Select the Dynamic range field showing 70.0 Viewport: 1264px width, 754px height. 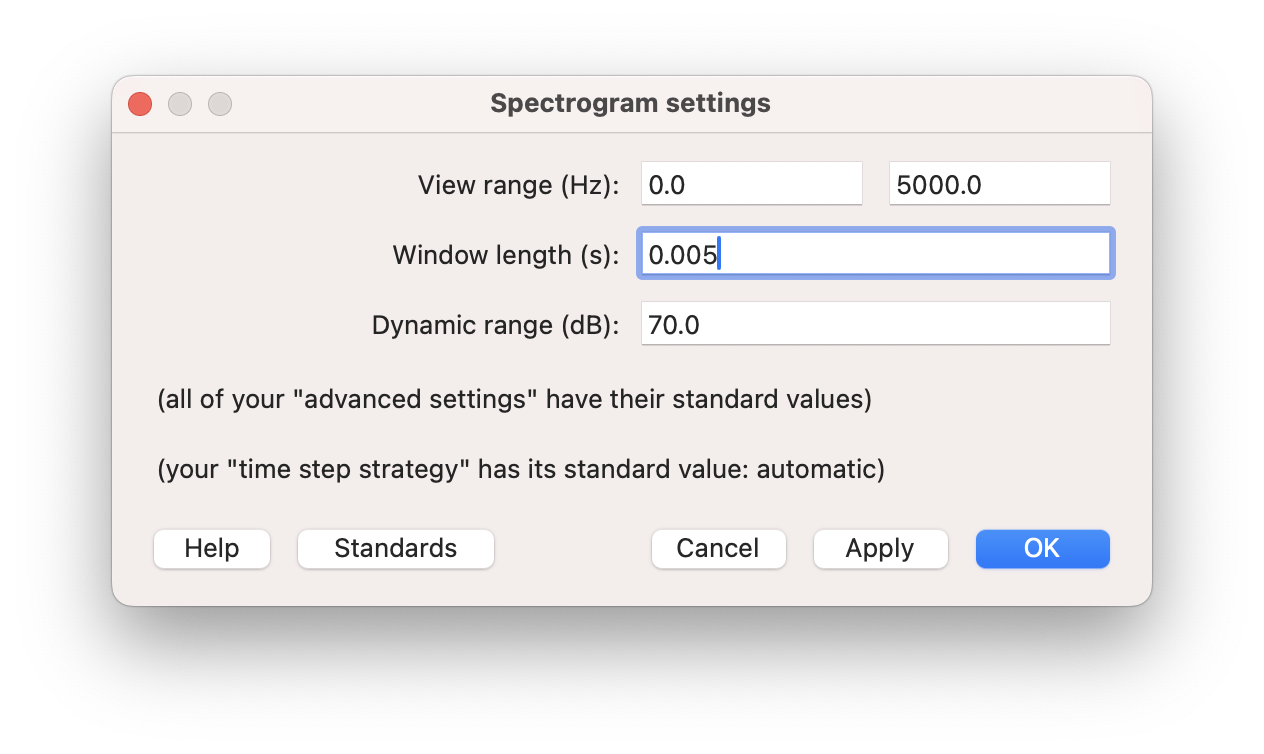tap(876, 324)
